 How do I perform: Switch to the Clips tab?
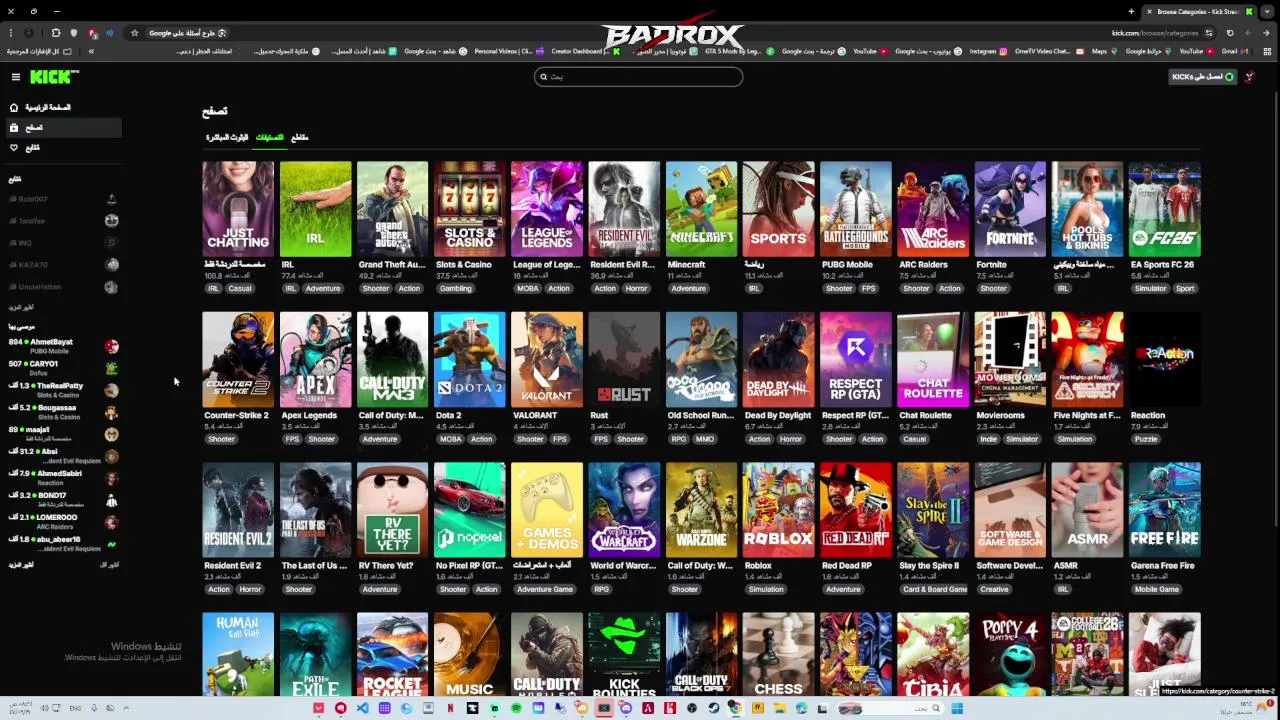pos(299,137)
